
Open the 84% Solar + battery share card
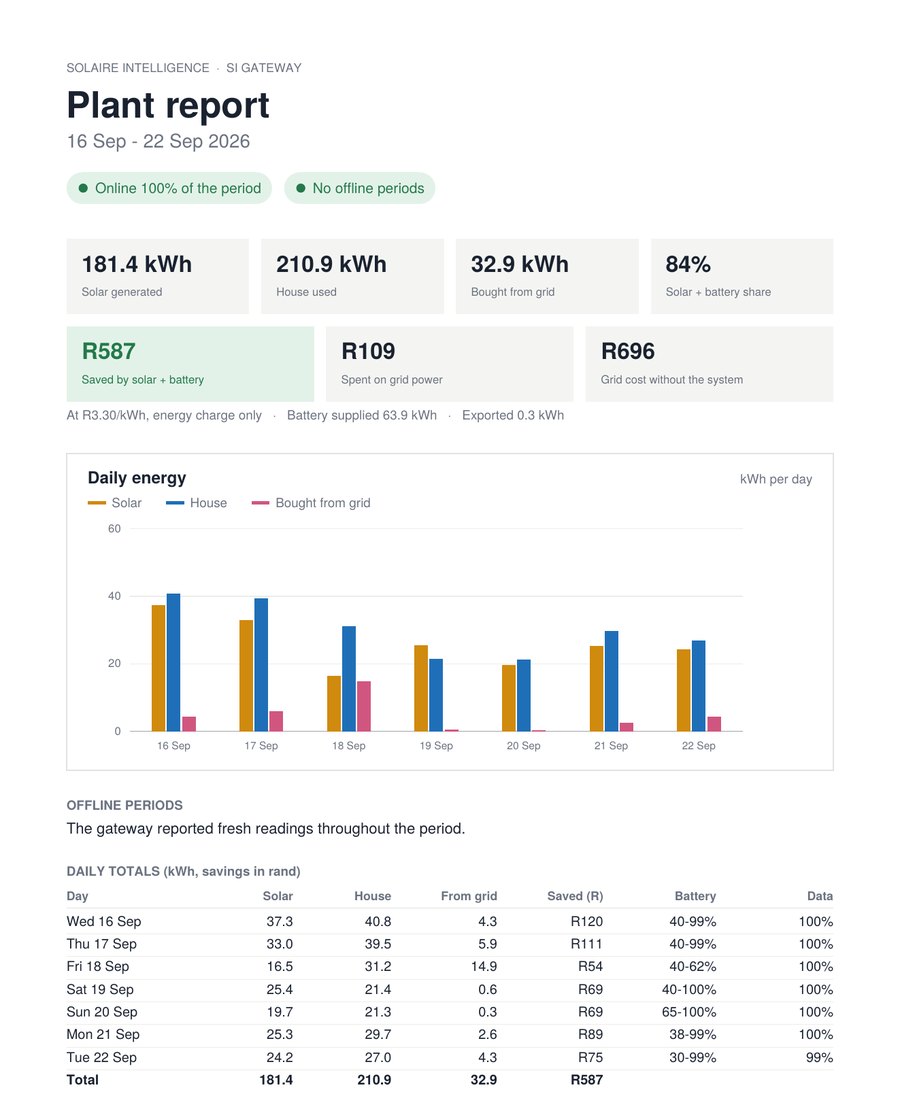[742, 276]
